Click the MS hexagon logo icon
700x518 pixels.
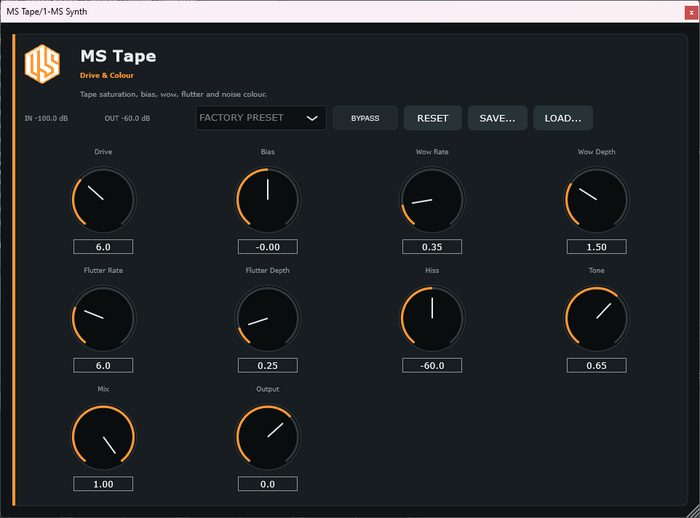click(x=42, y=64)
